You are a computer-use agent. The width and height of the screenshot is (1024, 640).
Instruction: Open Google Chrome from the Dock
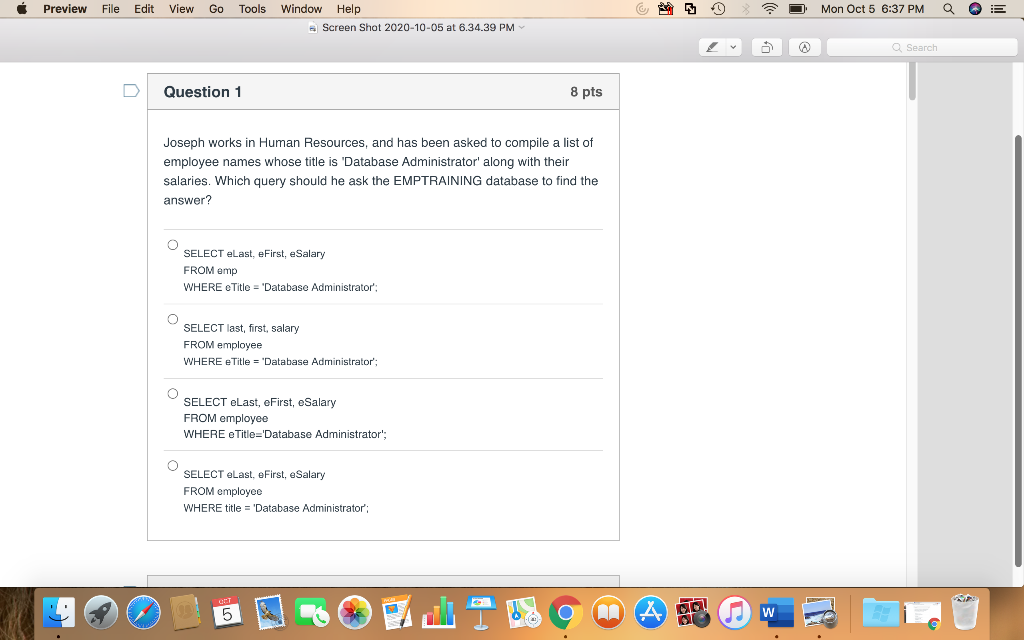tap(566, 613)
